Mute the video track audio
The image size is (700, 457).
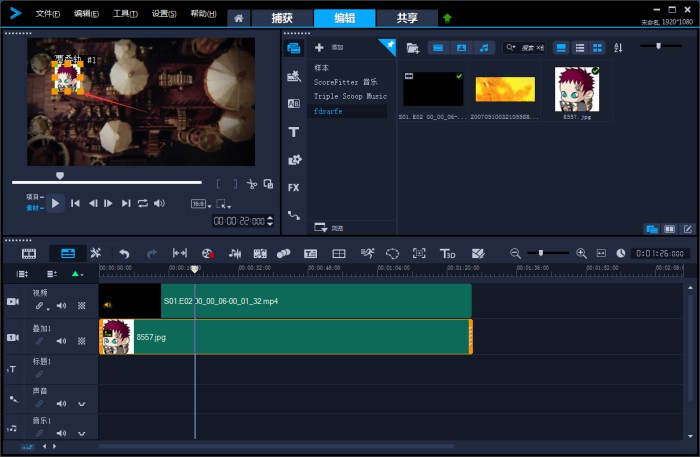[61, 306]
